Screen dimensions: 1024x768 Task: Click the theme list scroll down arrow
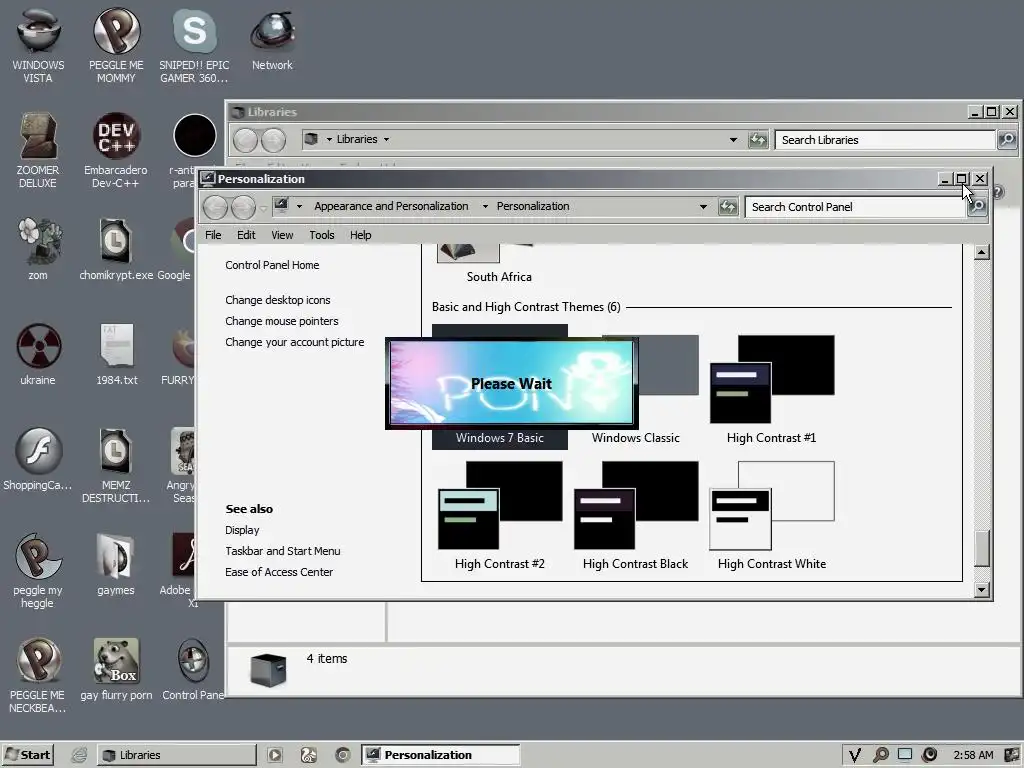pyautogui.click(x=982, y=590)
